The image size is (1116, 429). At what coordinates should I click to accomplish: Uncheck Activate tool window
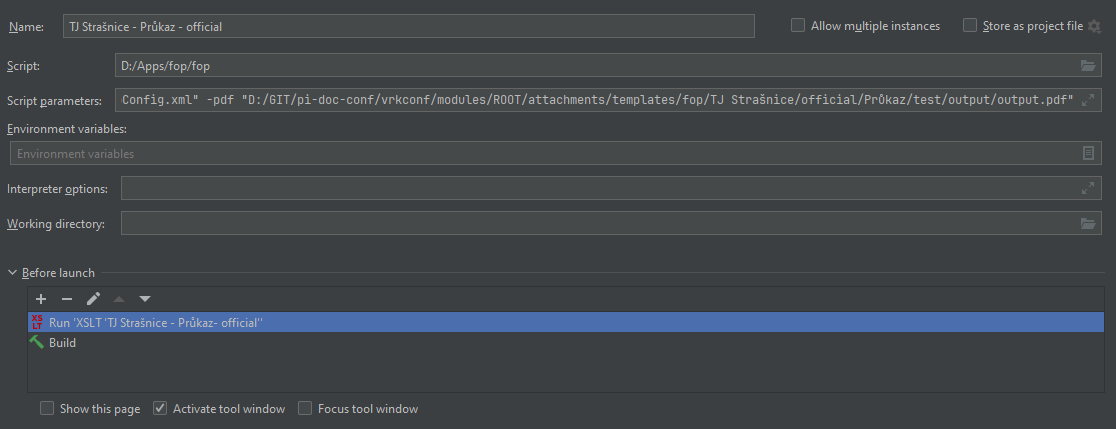tap(160, 409)
